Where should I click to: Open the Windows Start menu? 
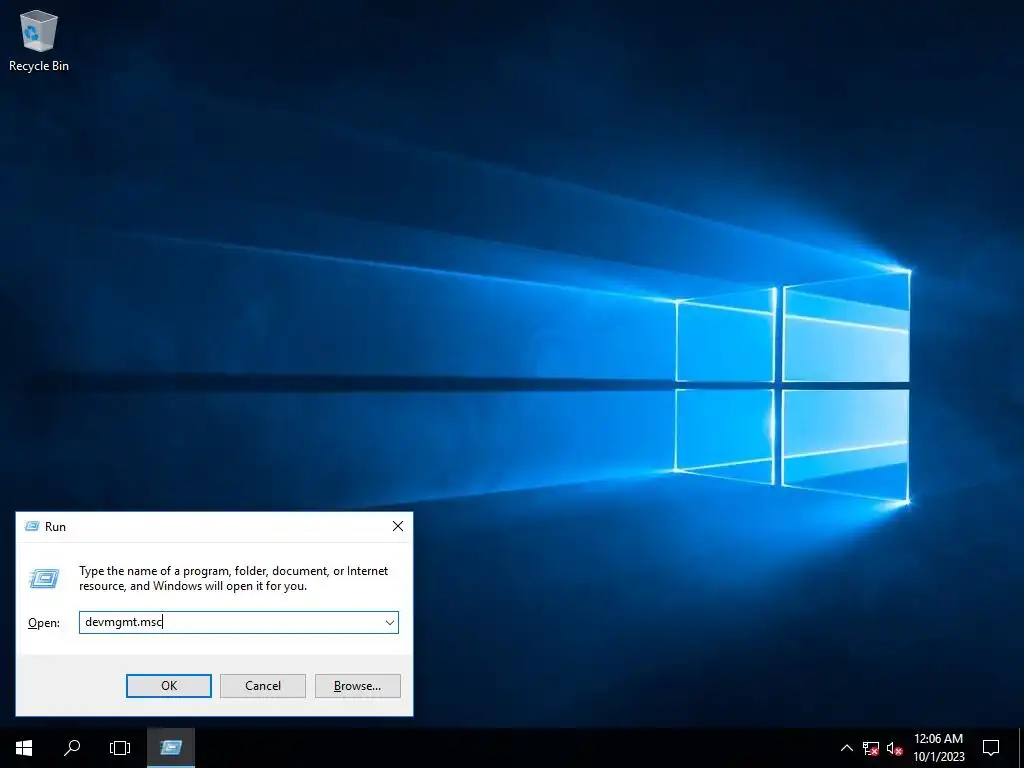pos(24,748)
